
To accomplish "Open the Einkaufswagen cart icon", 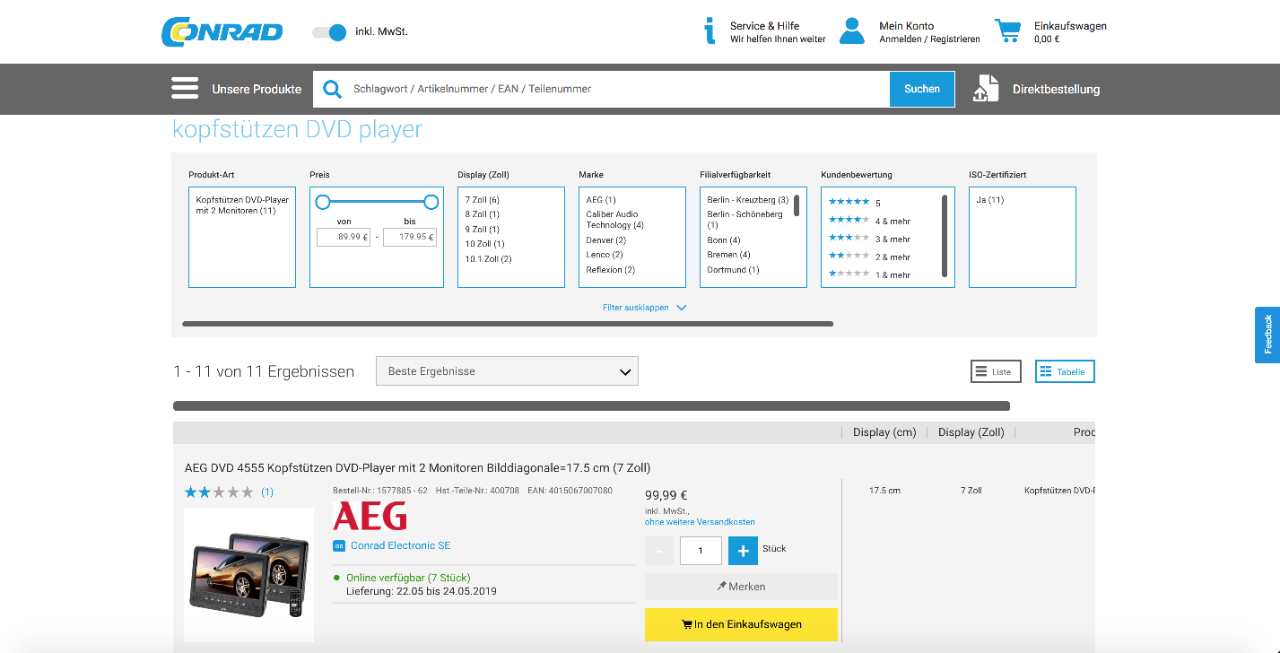I will (1008, 31).
